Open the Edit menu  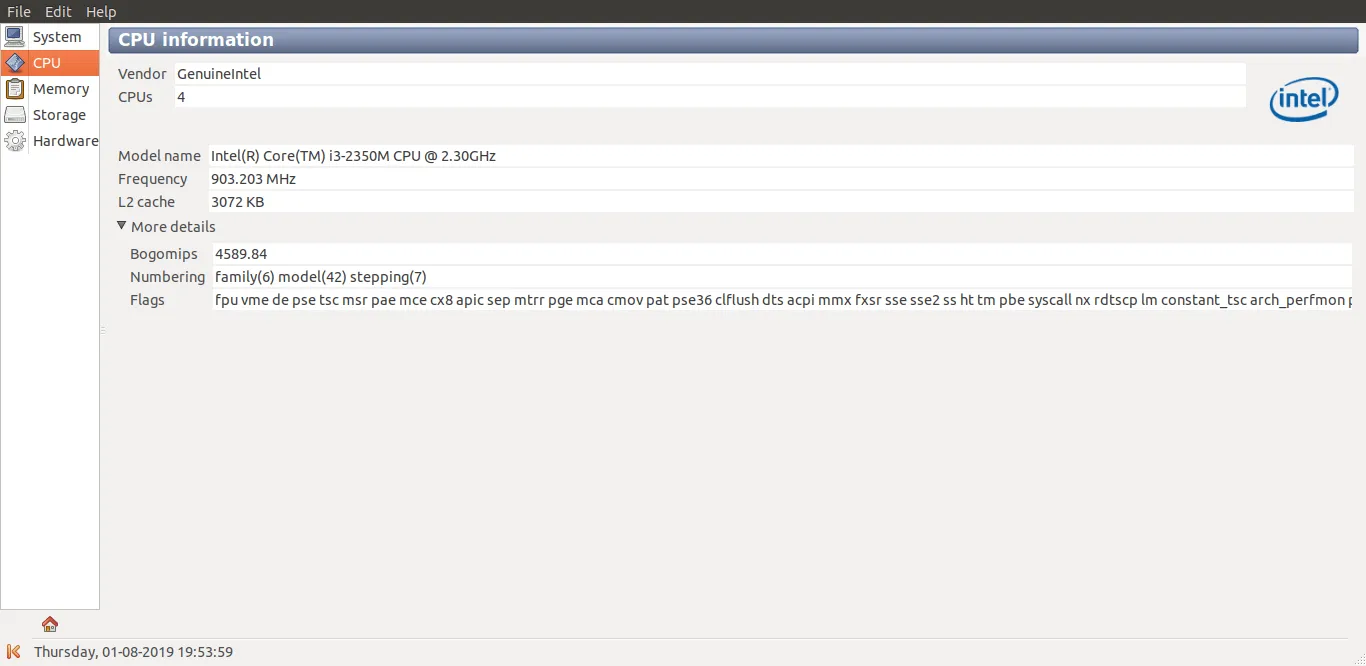pyautogui.click(x=58, y=12)
